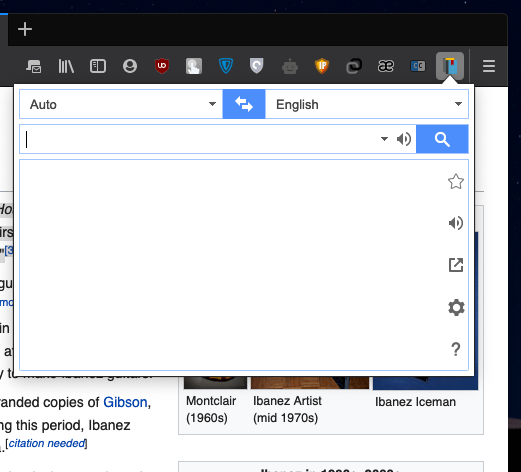This screenshot has height=472, width=521.
Task: Open the æ ligature extension icon
Action: (x=386, y=66)
